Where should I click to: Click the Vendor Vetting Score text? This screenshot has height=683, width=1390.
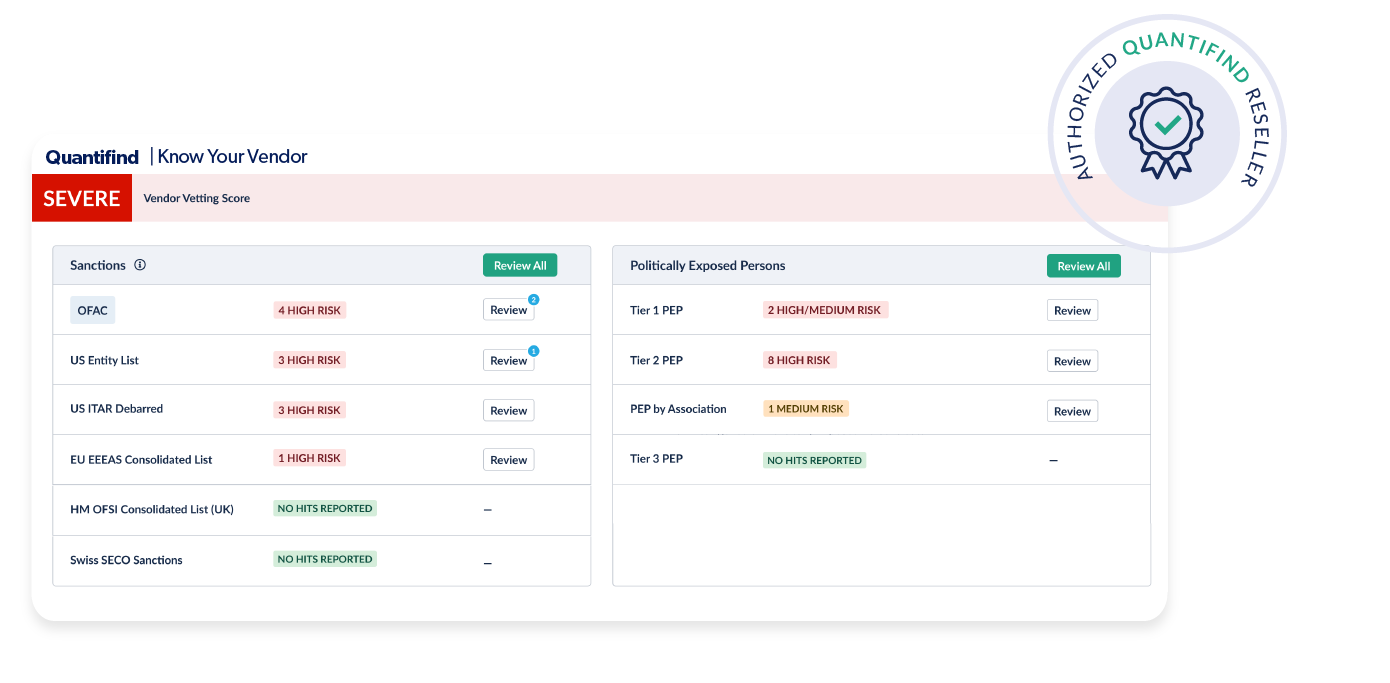tap(197, 198)
